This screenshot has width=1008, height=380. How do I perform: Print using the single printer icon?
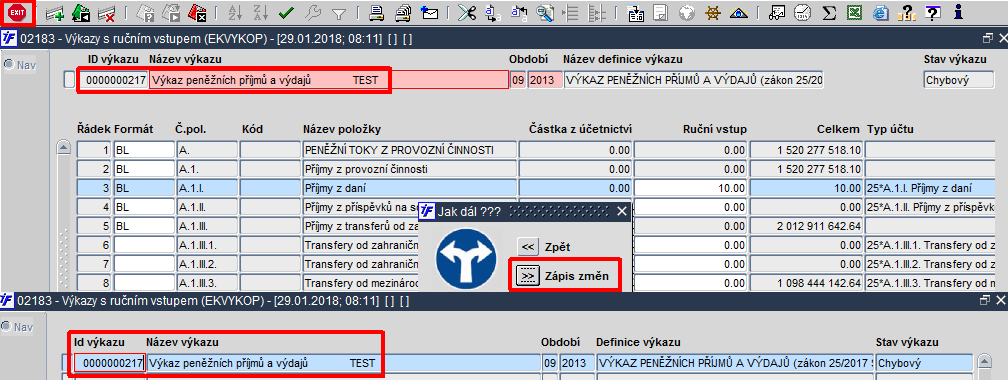click(378, 12)
